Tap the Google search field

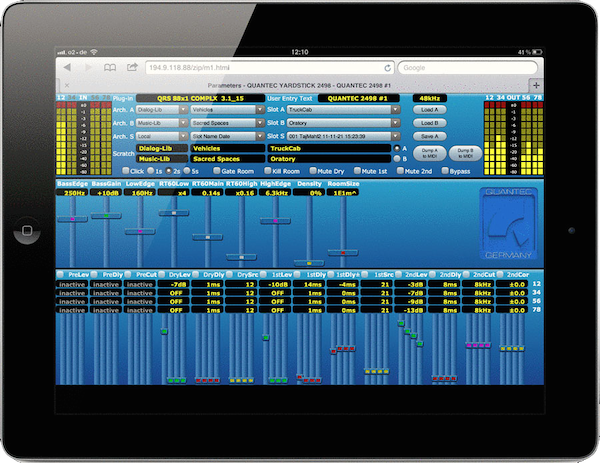pos(468,68)
